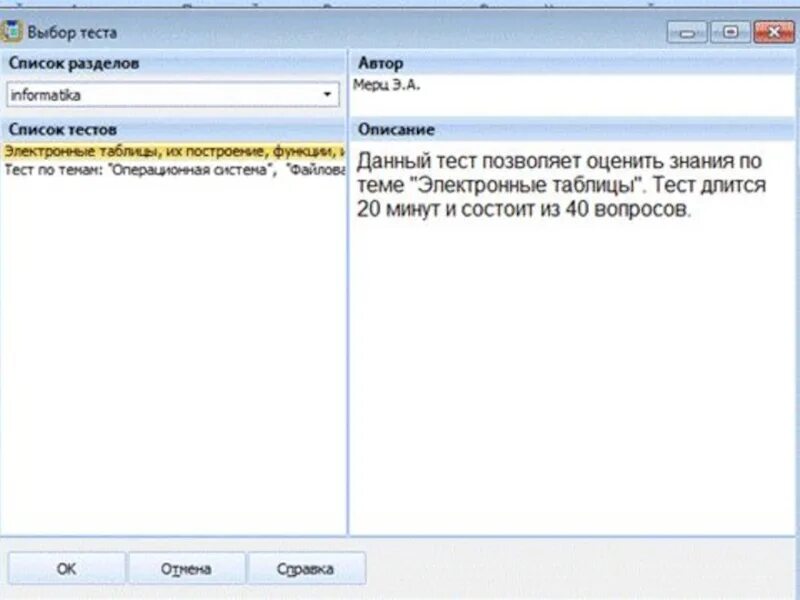Maximize the Выбор теста window
The height and width of the screenshot is (600, 800).
pyautogui.click(x=731, y=32)
